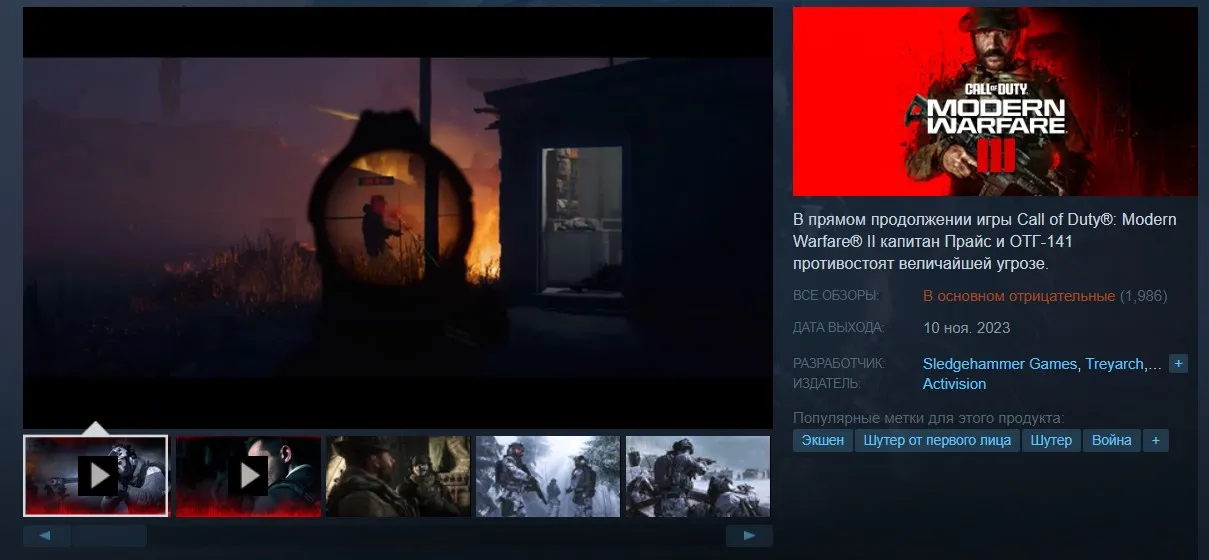Open the 'В основном отрицательные' reviews summary
This screenshot has height=560, width=1209.
[x=1019, y=296]
